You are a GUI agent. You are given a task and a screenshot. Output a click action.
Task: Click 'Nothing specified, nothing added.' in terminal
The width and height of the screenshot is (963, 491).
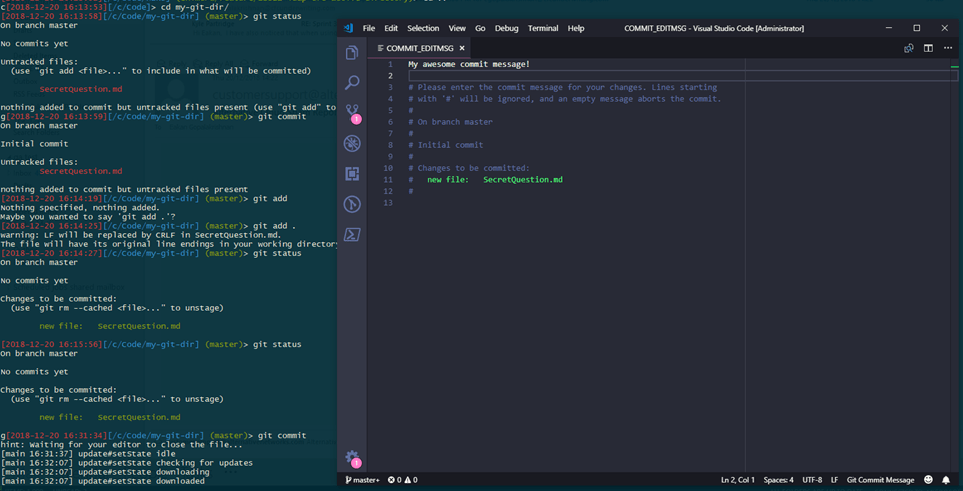[x=80, y=208]
